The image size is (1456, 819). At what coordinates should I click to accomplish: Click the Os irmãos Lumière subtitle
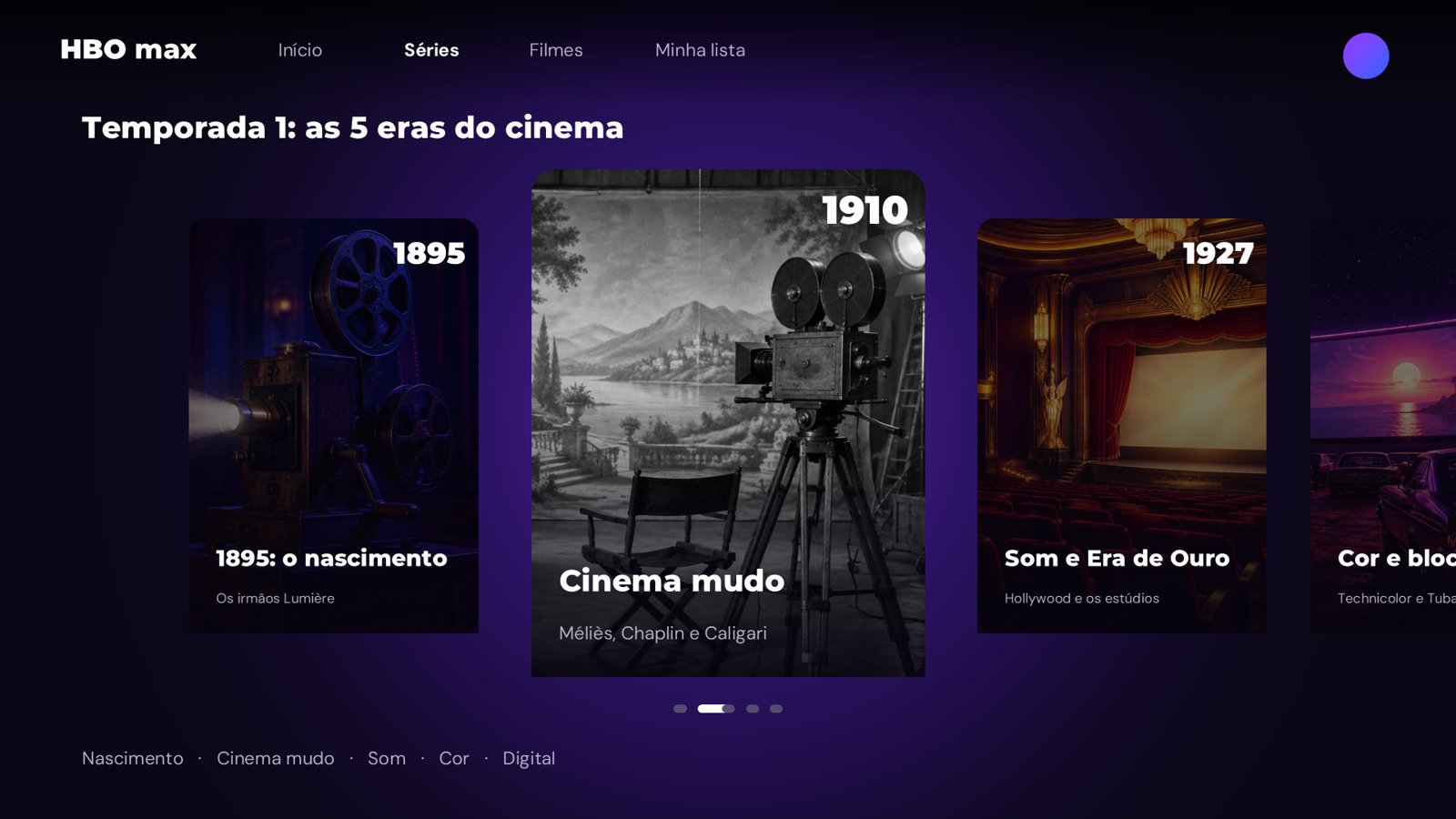(275, 598)
